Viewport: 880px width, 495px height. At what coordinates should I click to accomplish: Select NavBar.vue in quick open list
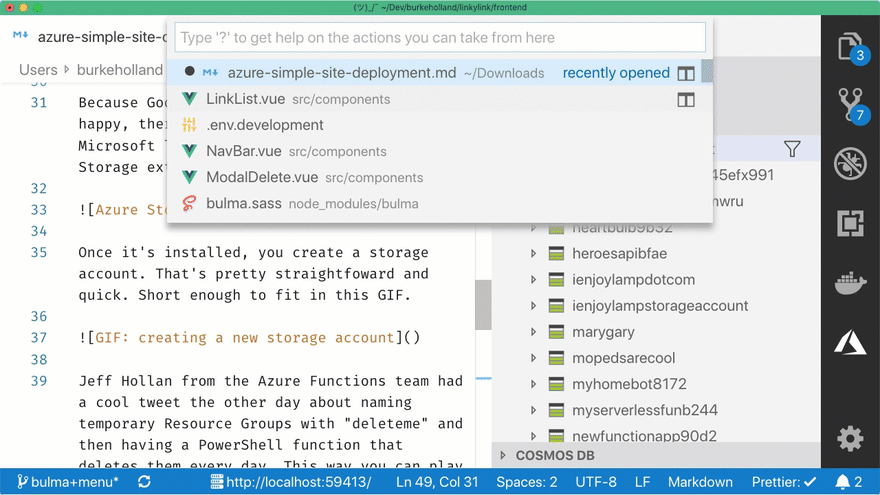439,152
